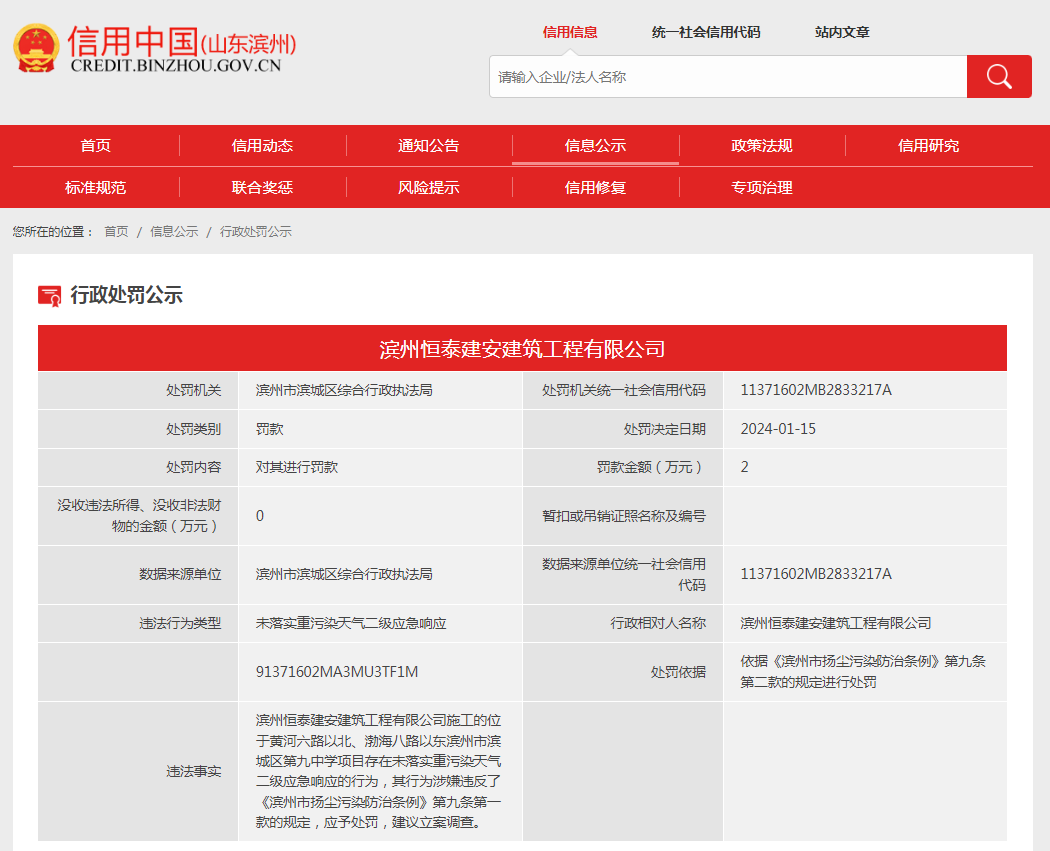
Task: Open the 风险提示 menu item
Action: [429, 187]
